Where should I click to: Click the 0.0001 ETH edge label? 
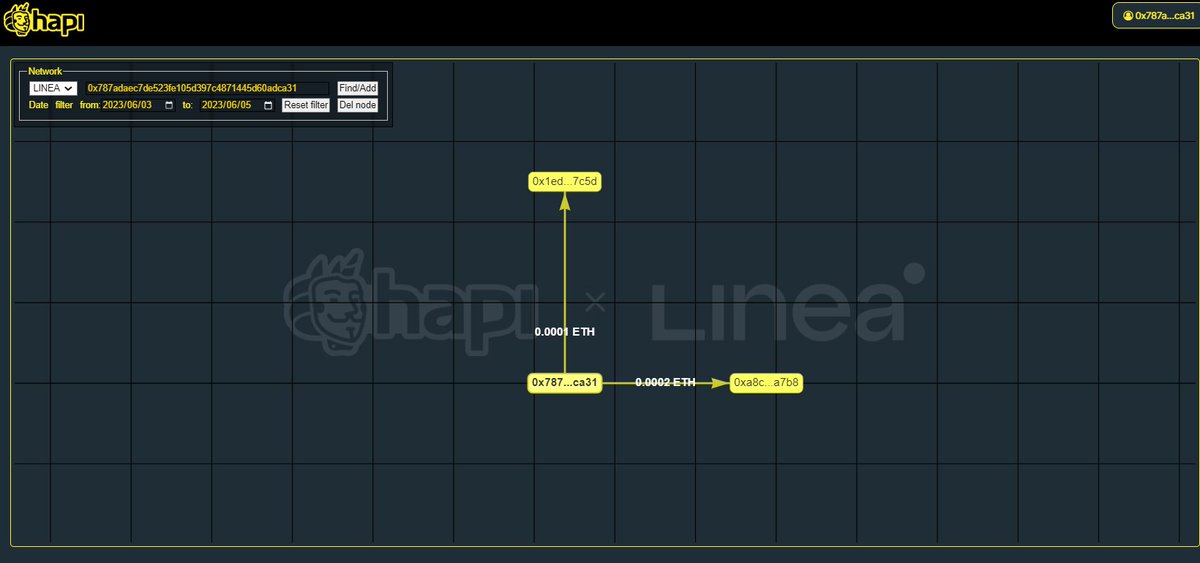564,331
